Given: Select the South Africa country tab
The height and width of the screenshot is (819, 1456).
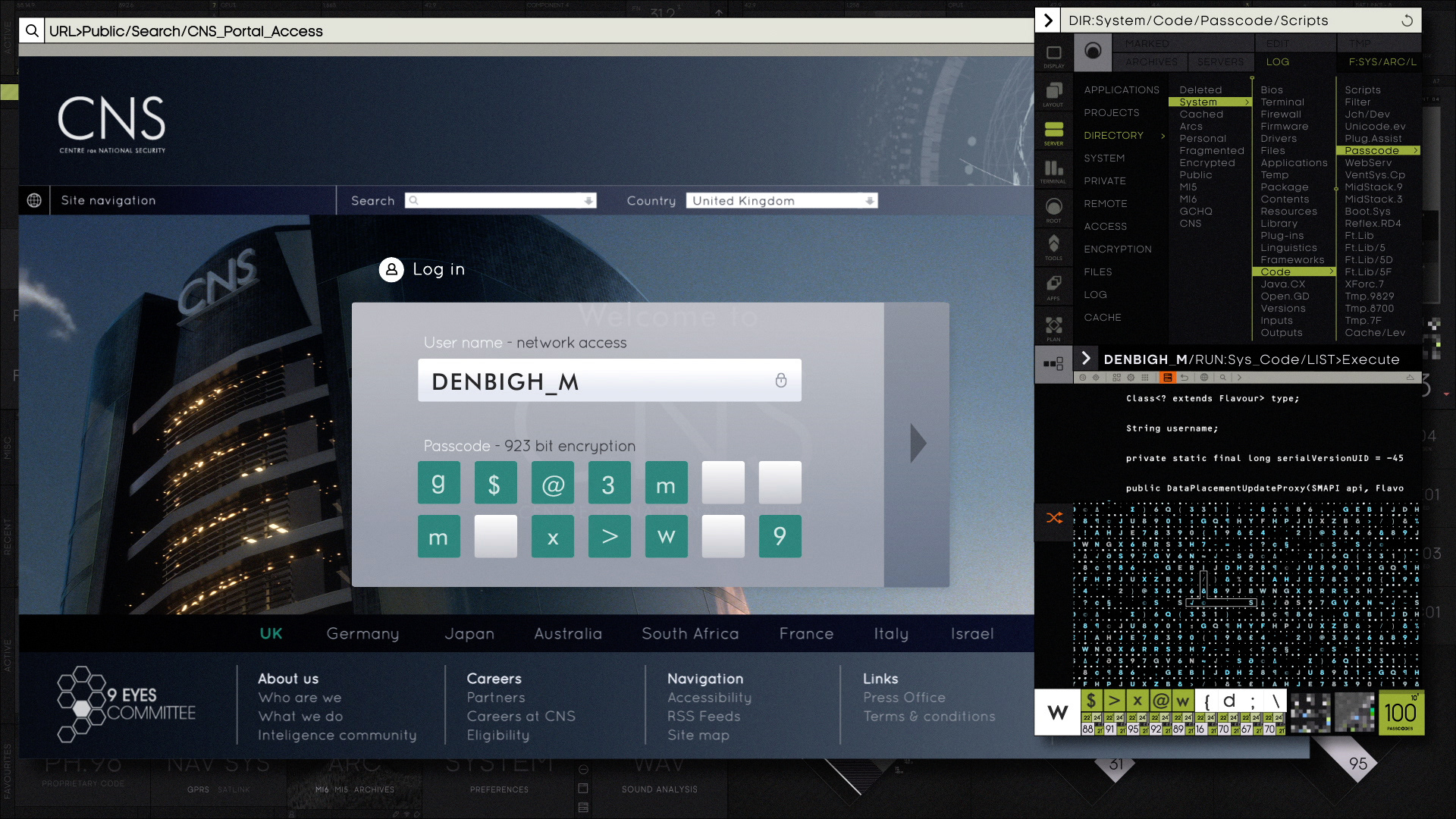Looking at the screenshot, I should (690, 634).
